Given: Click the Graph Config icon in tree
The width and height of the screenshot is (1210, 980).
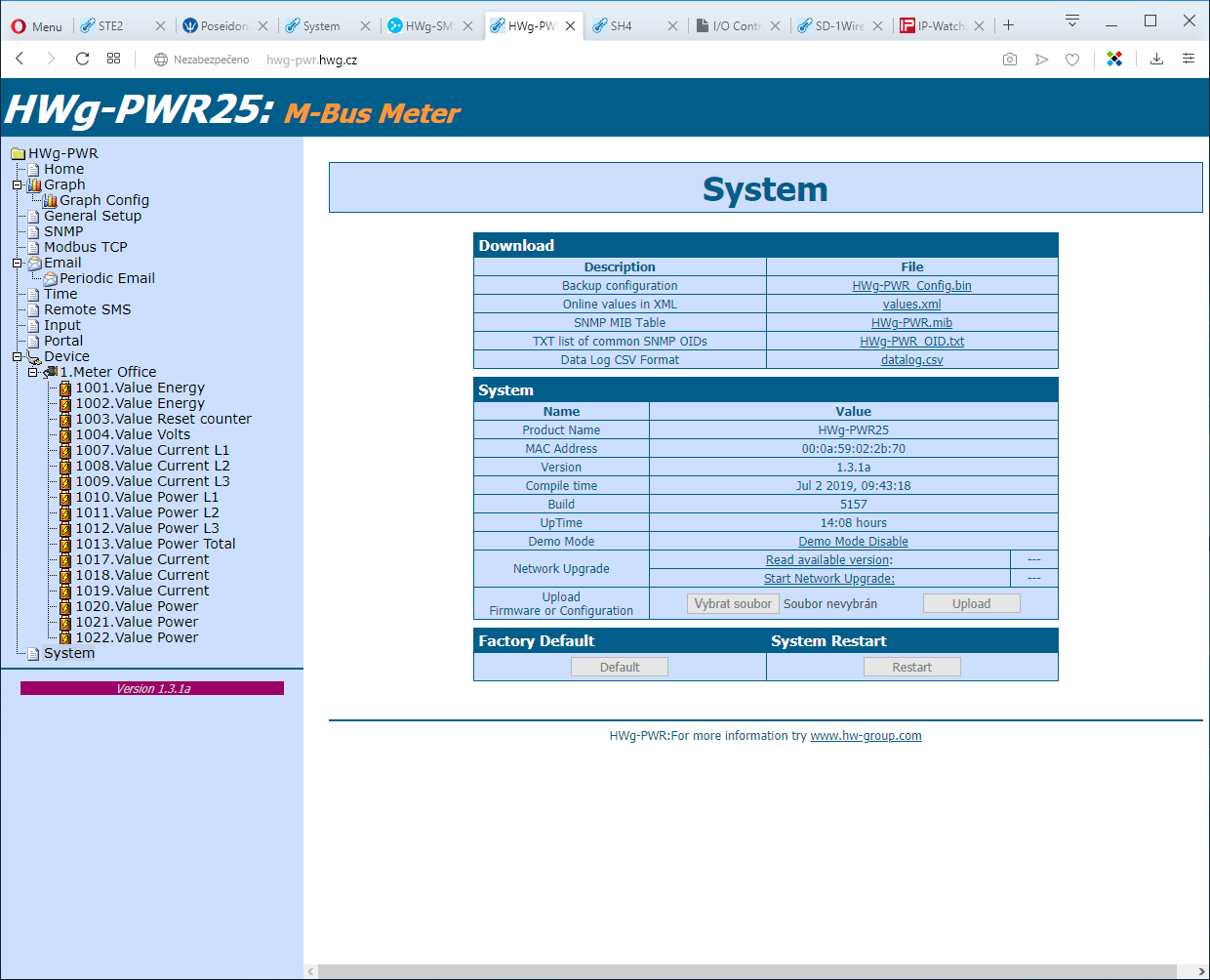Looking at the screenshot, I should [50, 200].
